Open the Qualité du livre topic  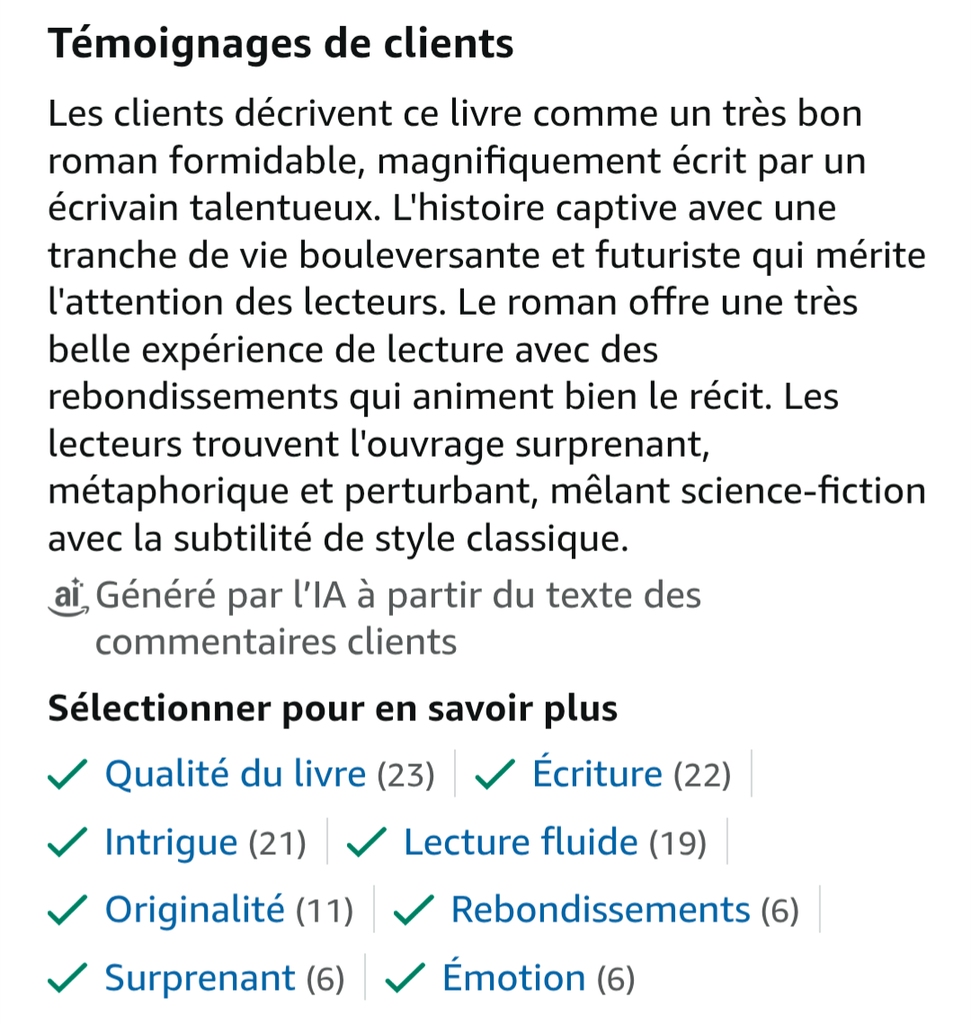pos(235,775)
